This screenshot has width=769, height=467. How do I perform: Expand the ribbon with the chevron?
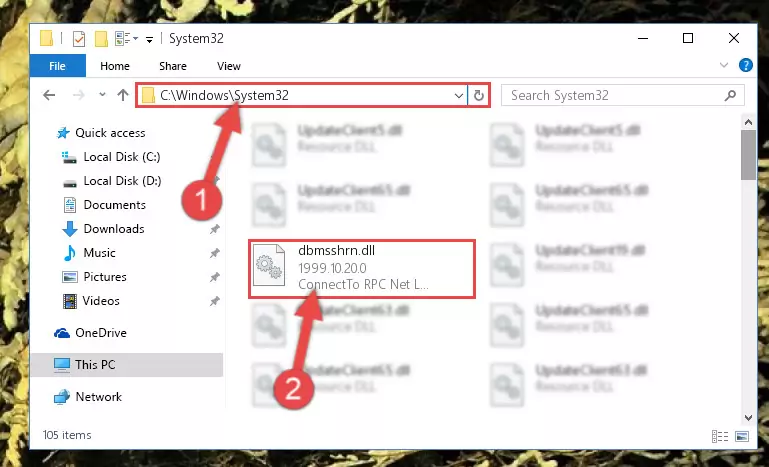coord(724,65)
